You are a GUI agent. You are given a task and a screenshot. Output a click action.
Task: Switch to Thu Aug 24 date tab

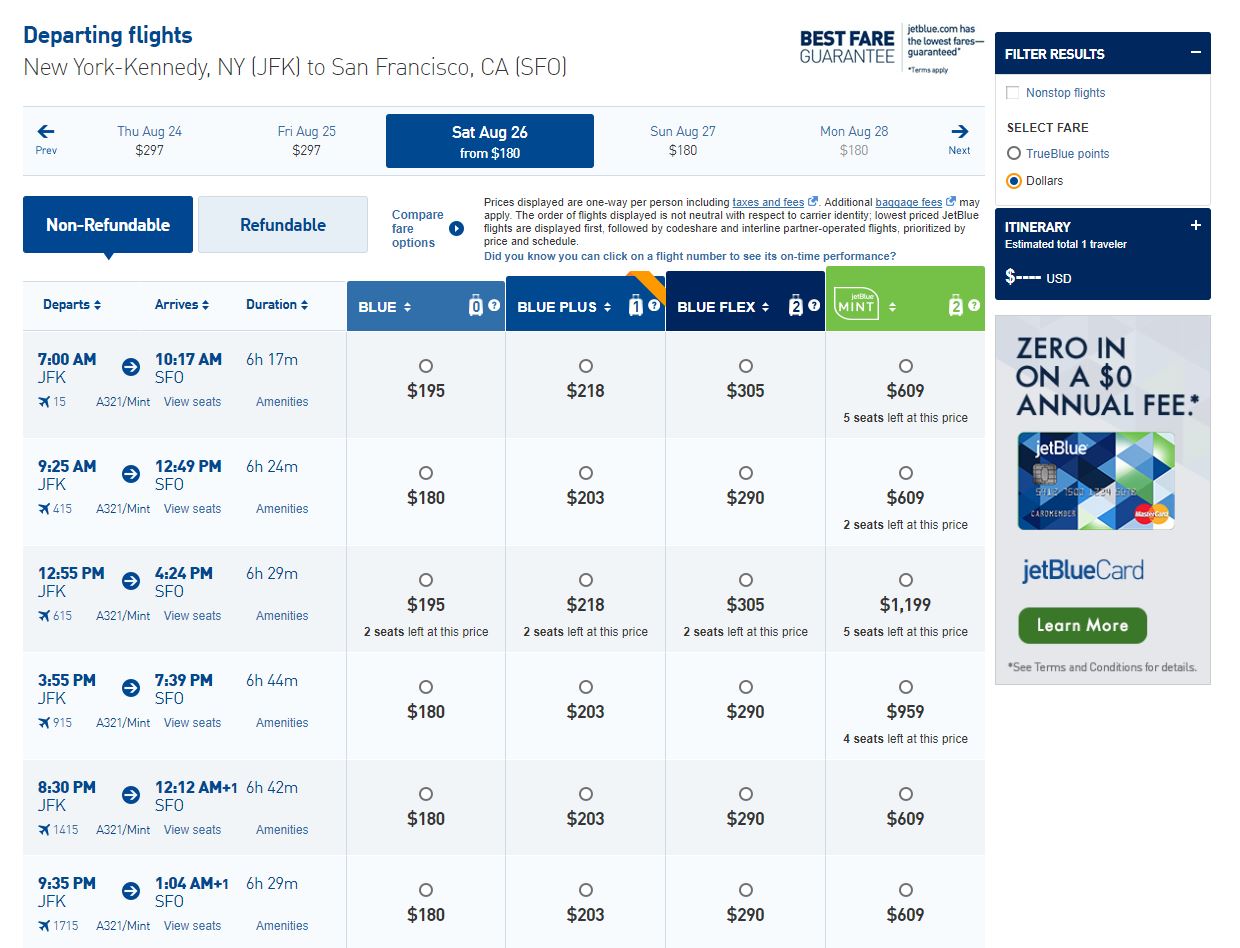[149, 141]
